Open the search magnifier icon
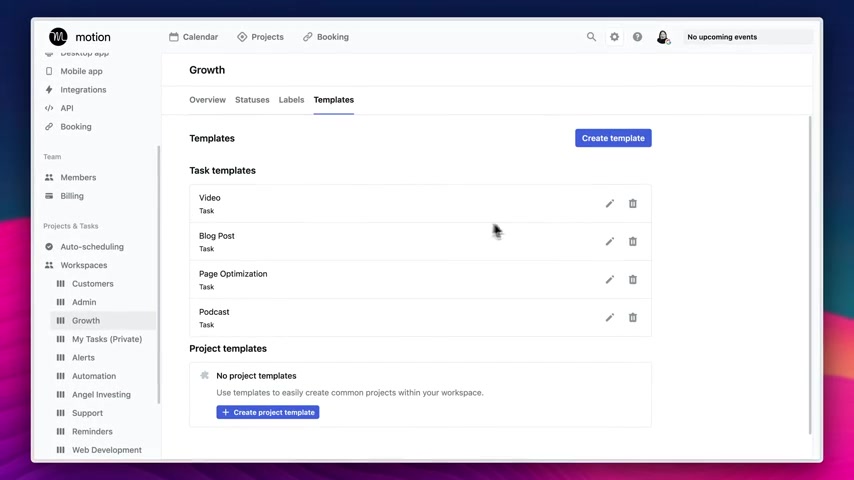Viewport: 854px width, 480px height. 591,37
